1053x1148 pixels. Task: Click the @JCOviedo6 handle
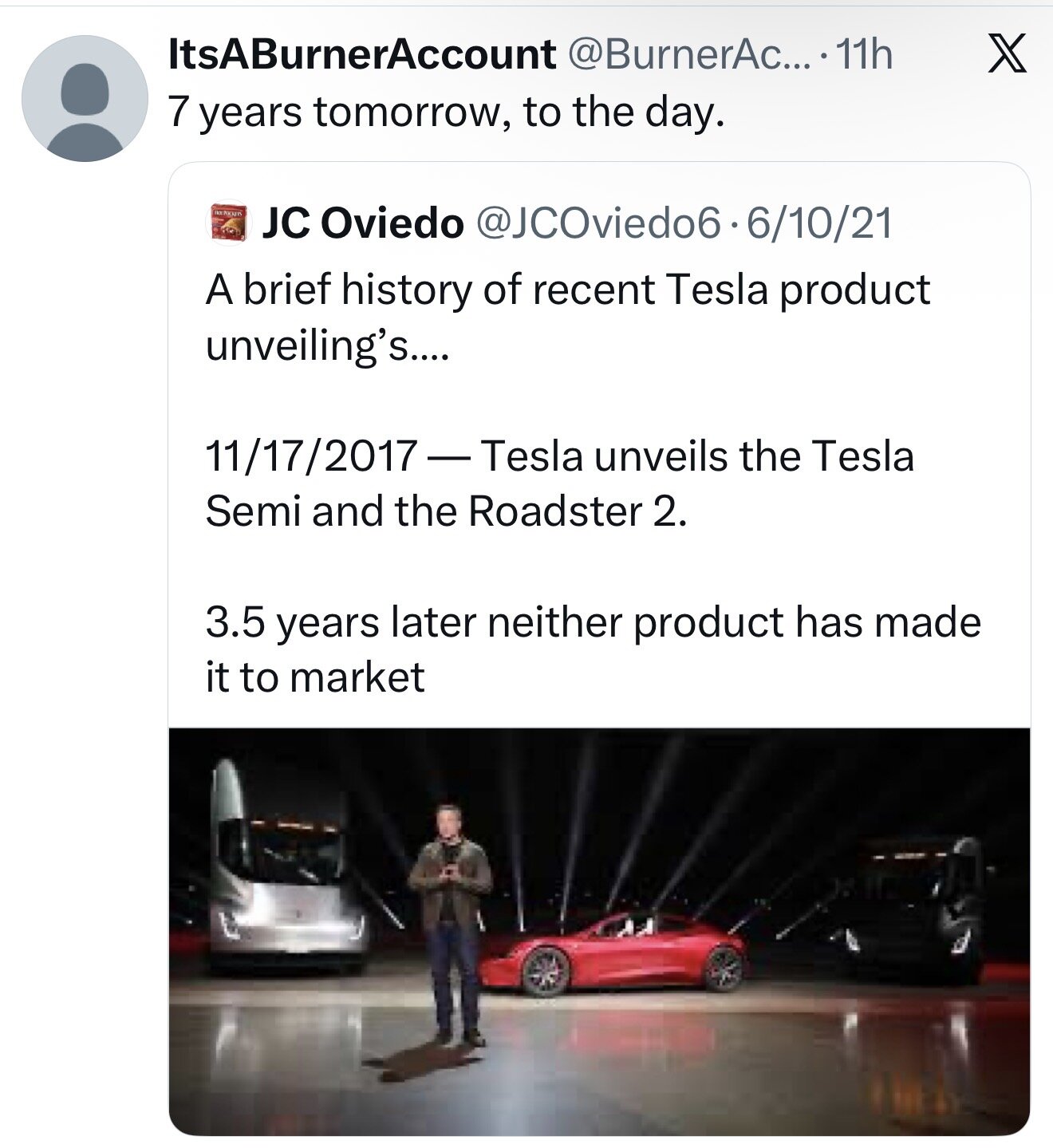[x=598, y=223]
